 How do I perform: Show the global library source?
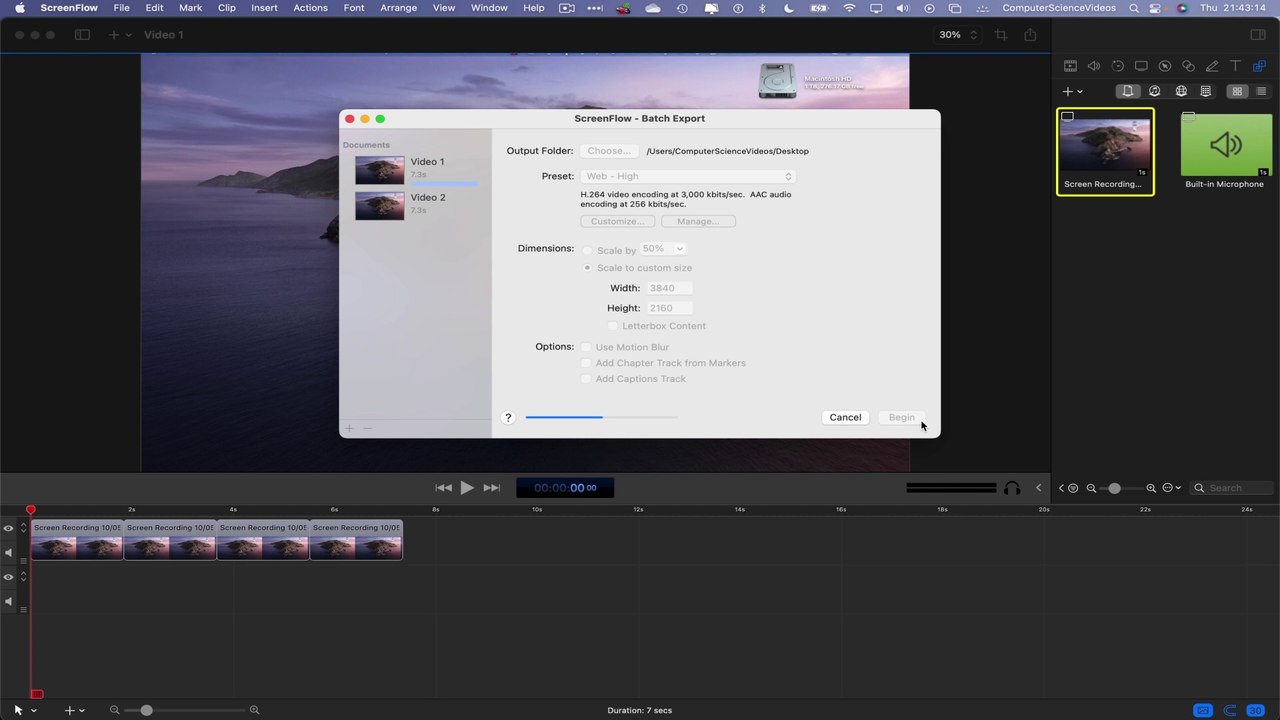click(x=1181, y=91)
